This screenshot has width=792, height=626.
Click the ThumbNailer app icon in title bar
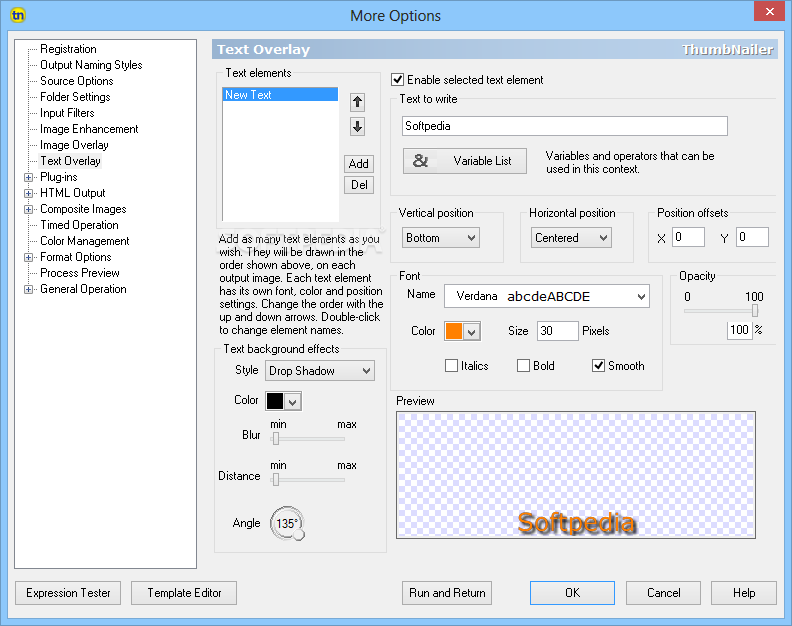coord(18,15)
